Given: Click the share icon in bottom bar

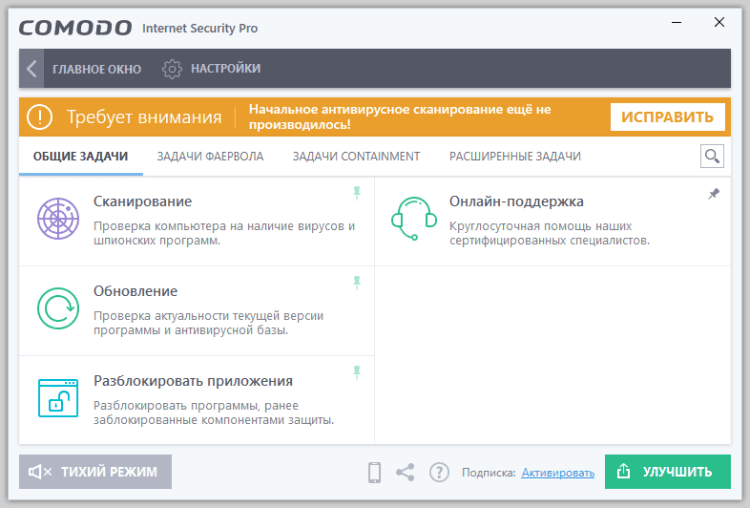Looking at the screenshot, I should 405,472.
